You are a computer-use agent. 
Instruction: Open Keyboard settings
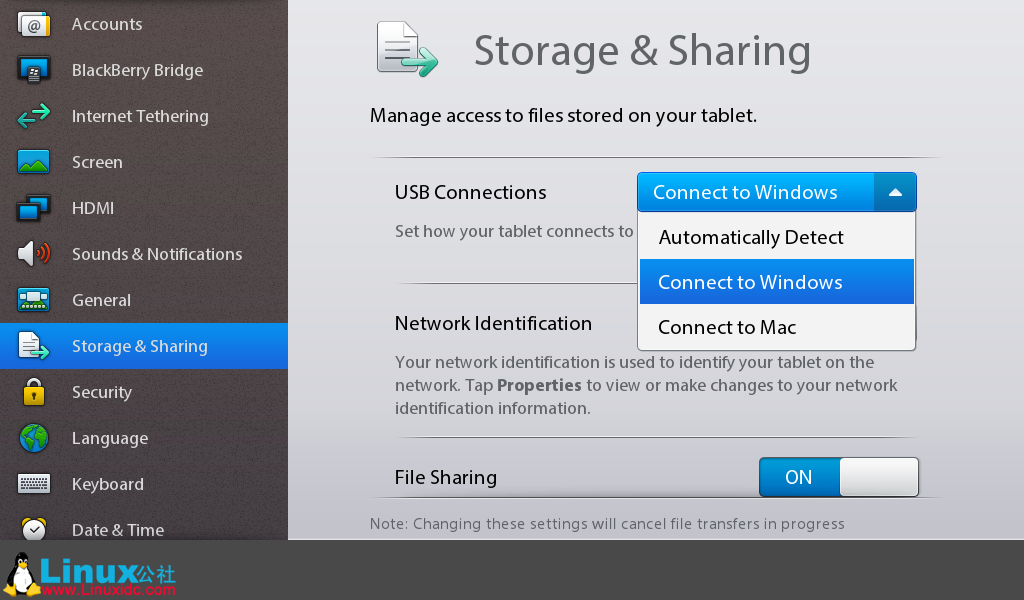pyautogui.click(x=144, y=484)
